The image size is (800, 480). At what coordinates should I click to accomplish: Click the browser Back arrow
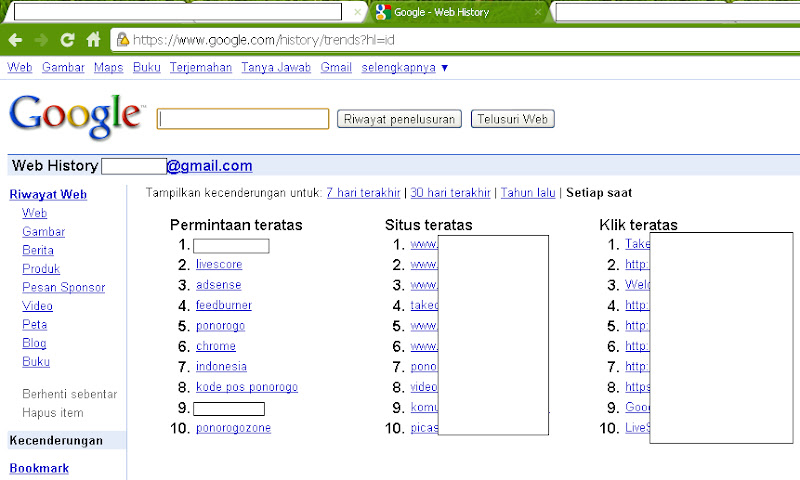point(15,40)
